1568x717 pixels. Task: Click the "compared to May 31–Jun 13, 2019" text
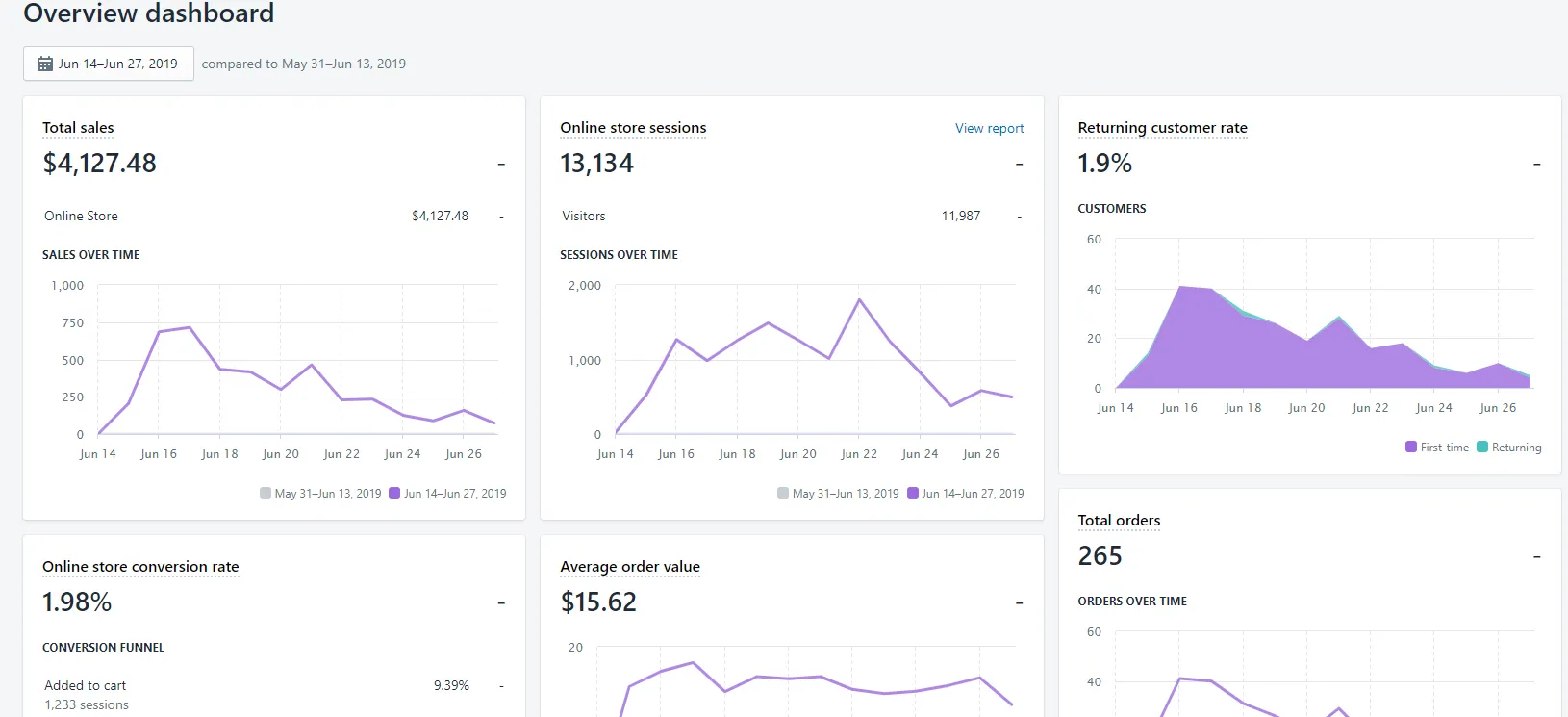304,64
